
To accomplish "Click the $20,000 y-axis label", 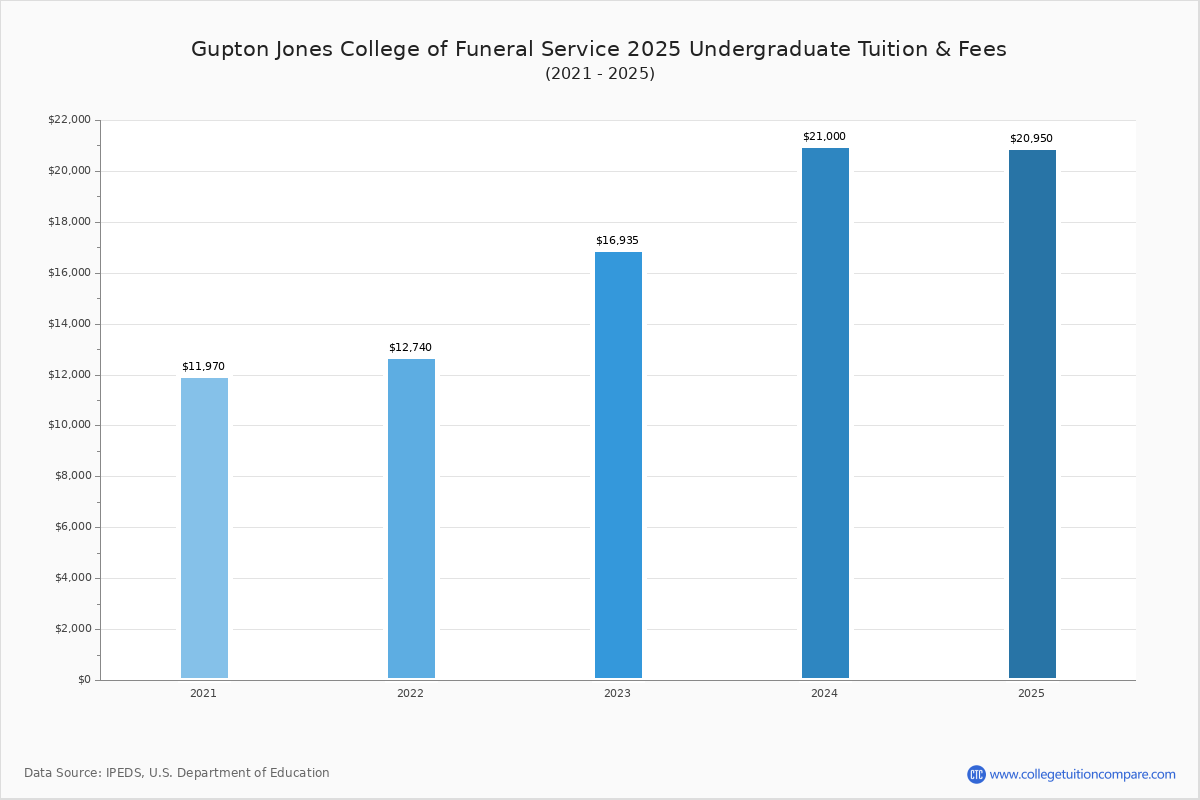I will (69, 171).
